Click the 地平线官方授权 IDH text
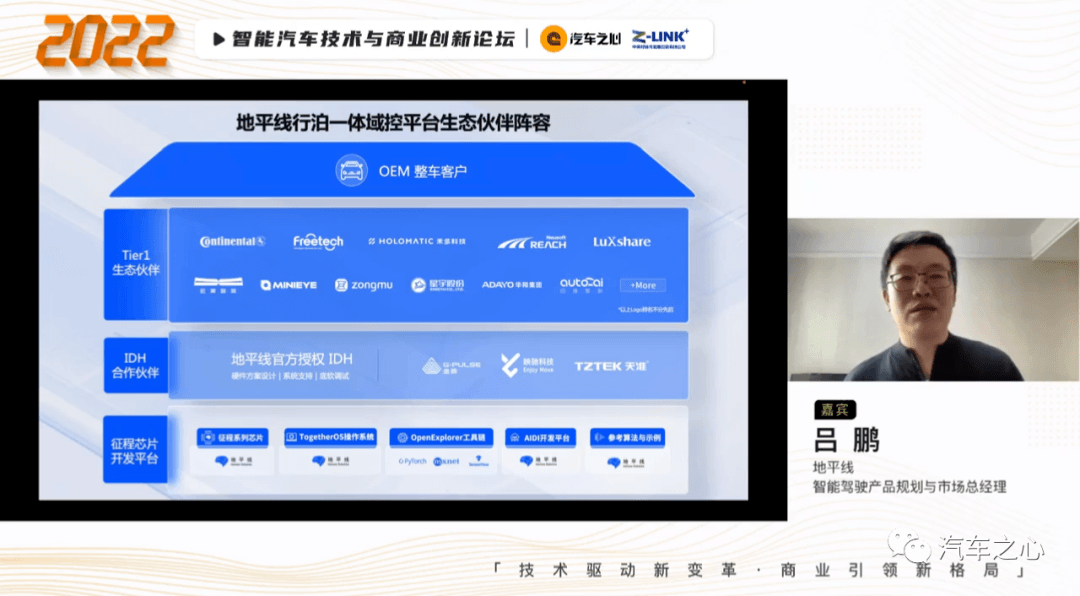Image resolution: width=1080 pixels, height=596 pixels. point(291,359)
